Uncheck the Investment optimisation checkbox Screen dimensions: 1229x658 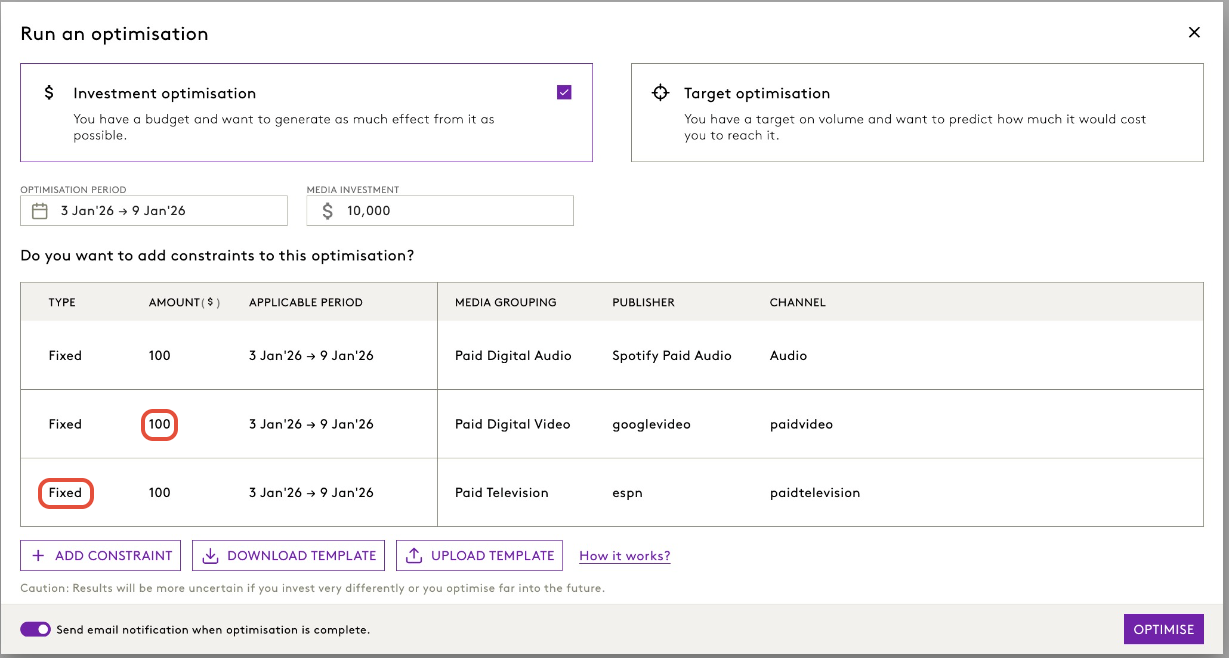click(x=565, y=92)
